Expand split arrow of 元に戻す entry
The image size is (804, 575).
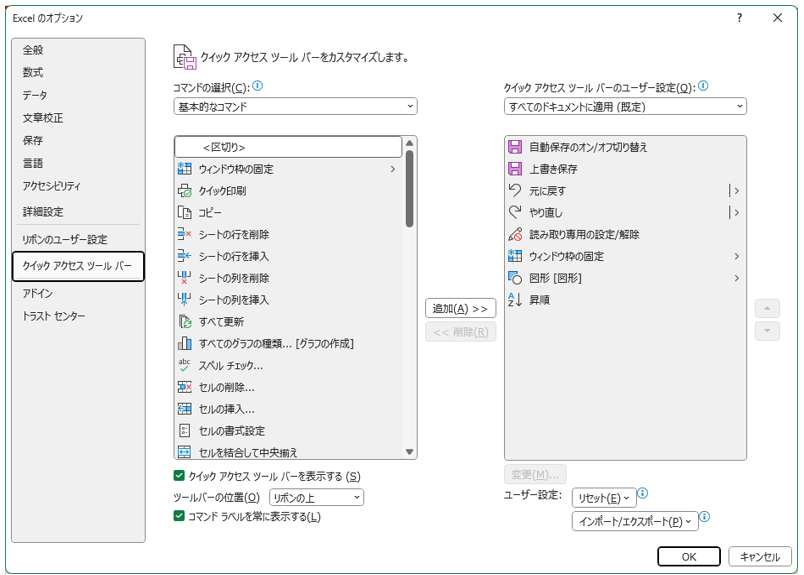tap(736, 191)
